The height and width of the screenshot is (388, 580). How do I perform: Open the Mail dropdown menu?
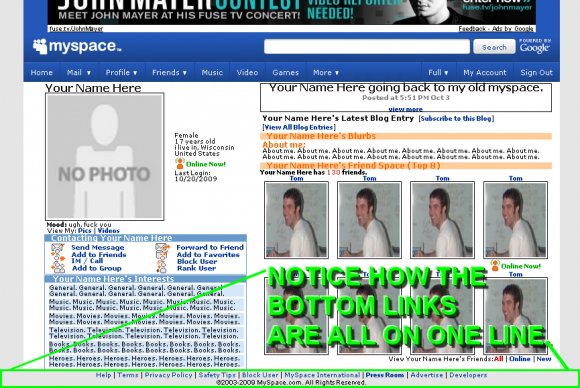tap(78, 72)
